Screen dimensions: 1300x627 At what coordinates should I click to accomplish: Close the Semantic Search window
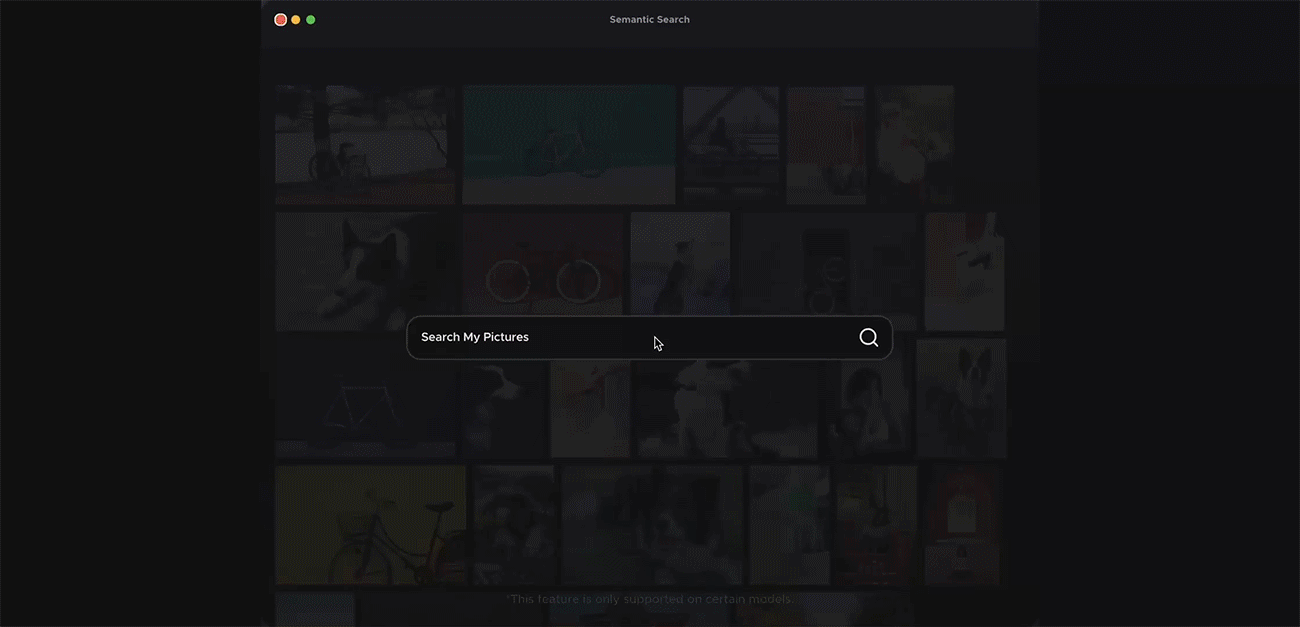281,20
